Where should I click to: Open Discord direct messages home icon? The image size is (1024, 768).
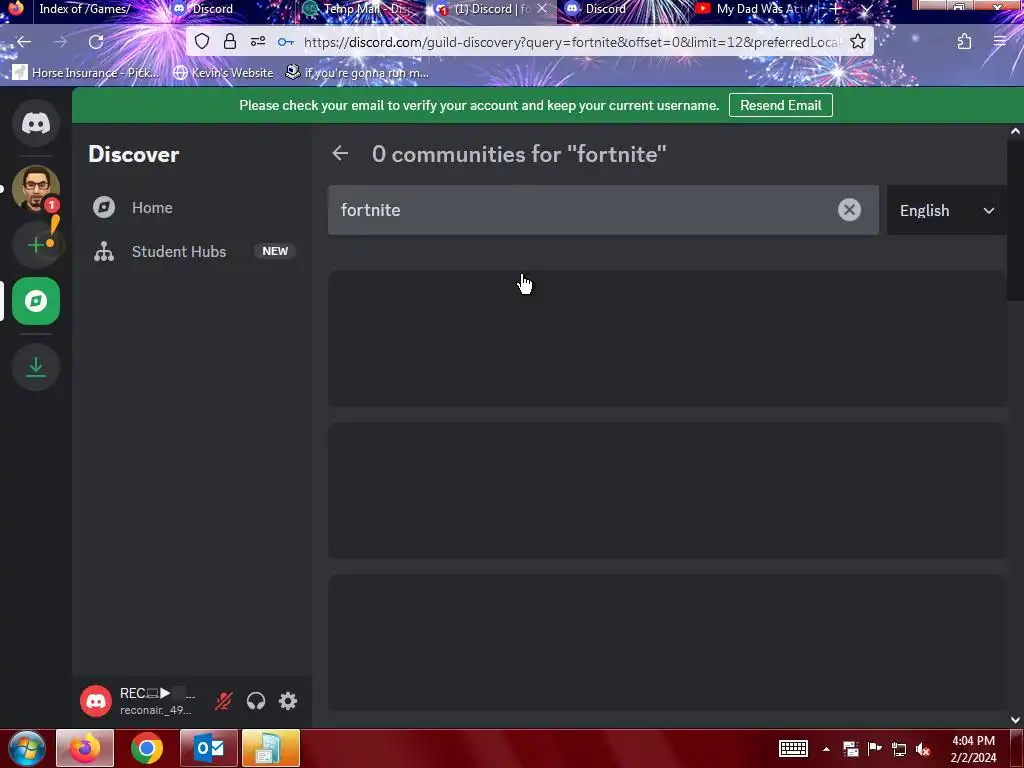point(36,123)
